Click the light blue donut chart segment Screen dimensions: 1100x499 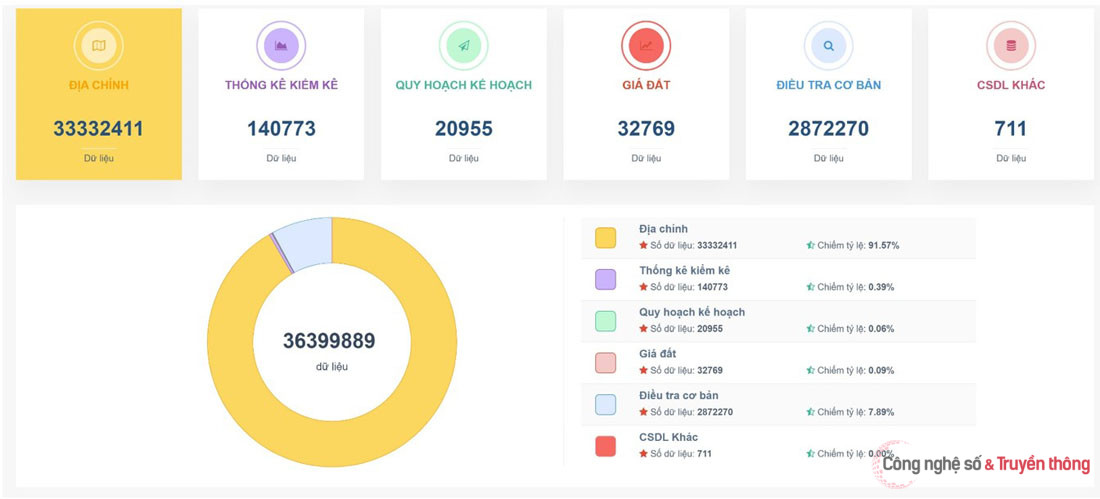304,240
